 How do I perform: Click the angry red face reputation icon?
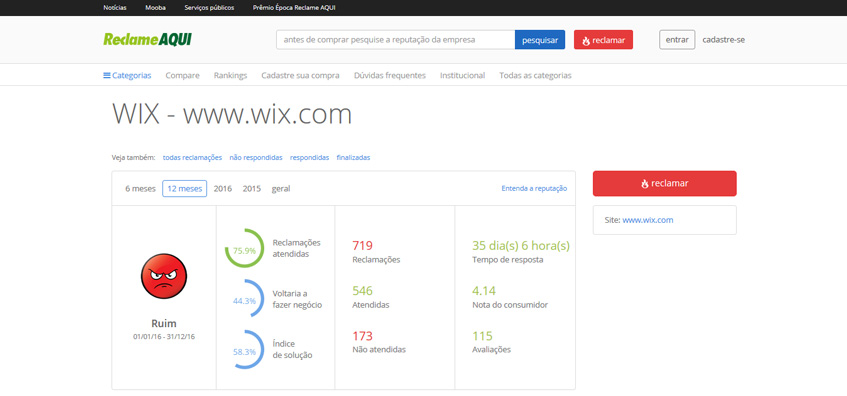164,276
